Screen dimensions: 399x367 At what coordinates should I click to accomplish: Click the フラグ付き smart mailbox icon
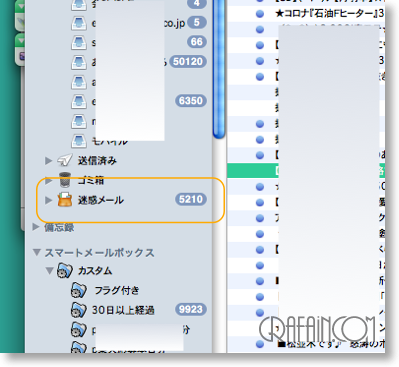[x=79, y=290]
